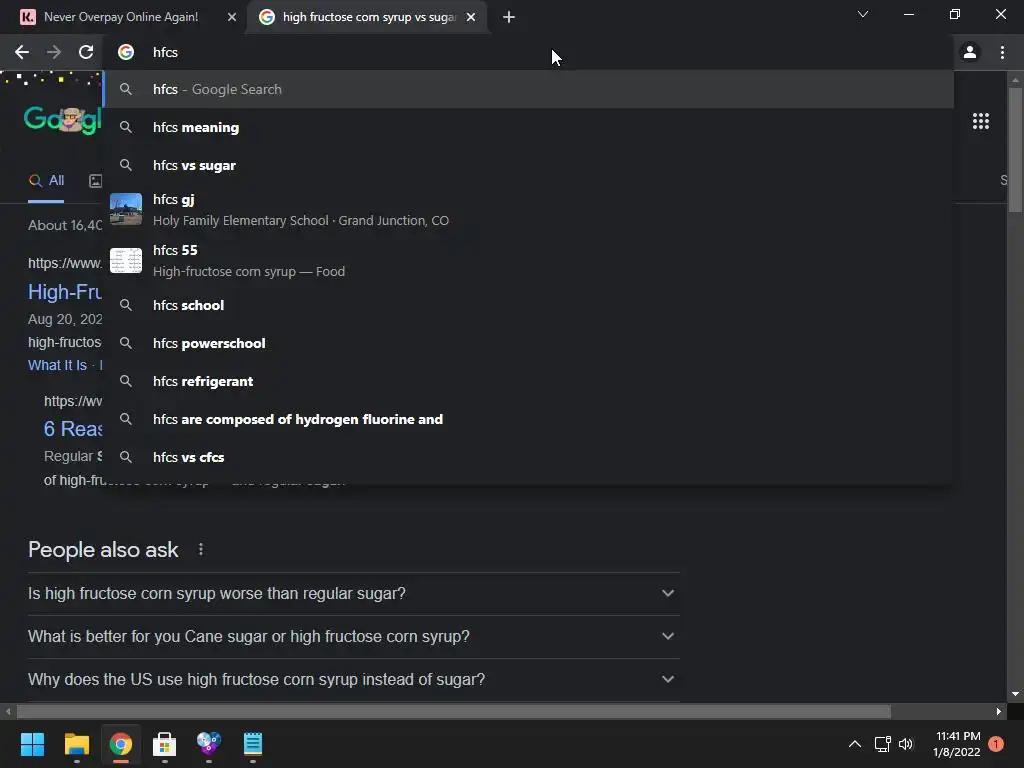Choose 'hfcs 55' High-fructose corn syrup suggestion

(x=529, y=261)
